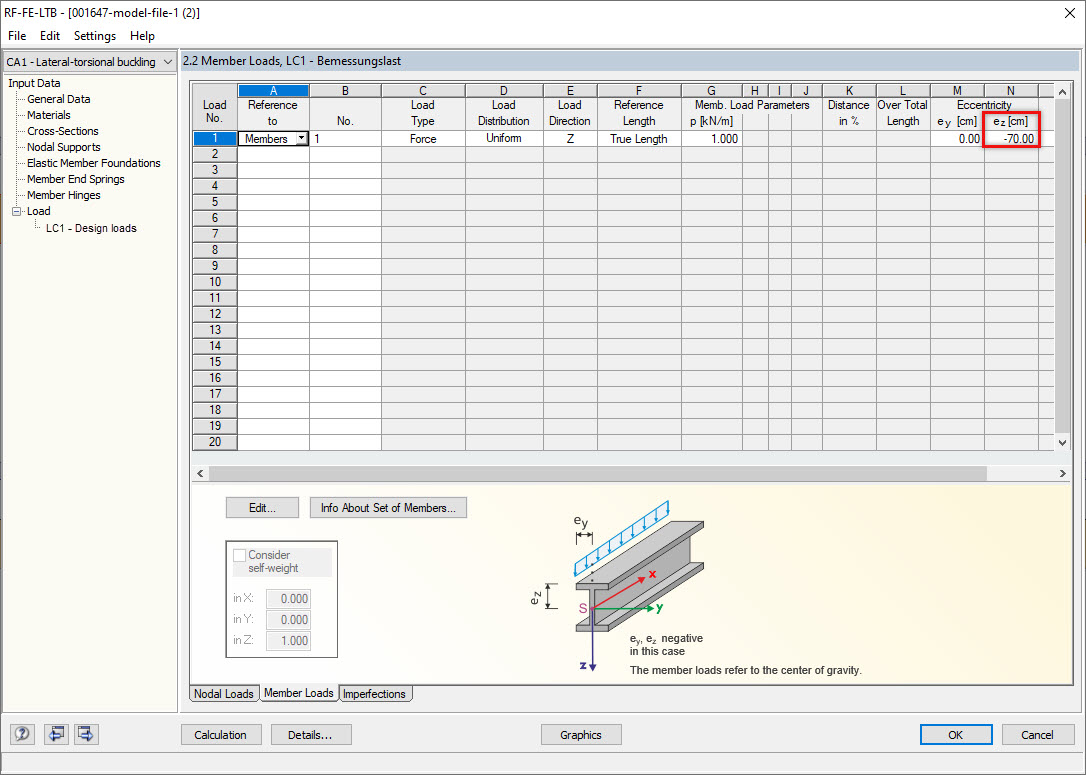Open the Settings menu
1086x775 pixels.
94,36
